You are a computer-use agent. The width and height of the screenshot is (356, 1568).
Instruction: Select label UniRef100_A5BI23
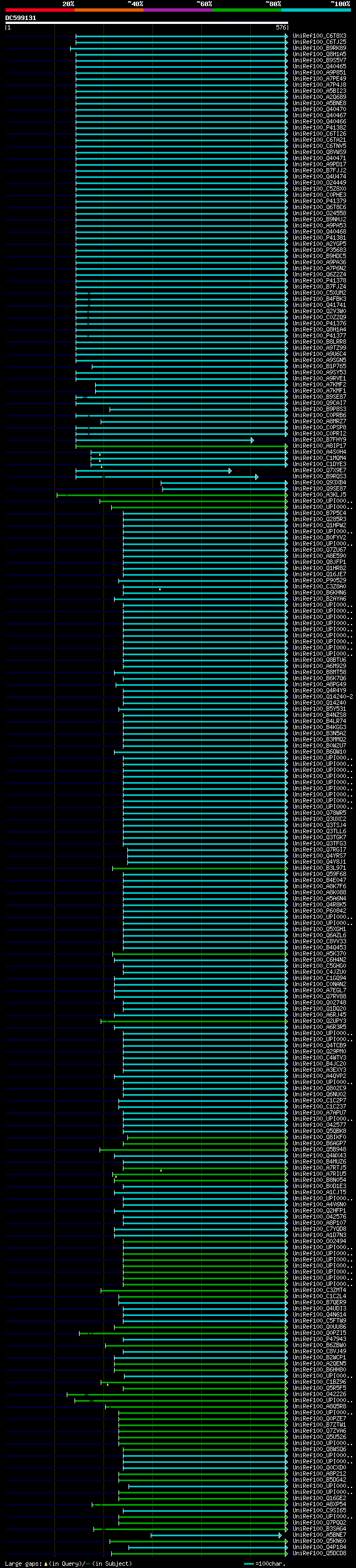point(319,91)
